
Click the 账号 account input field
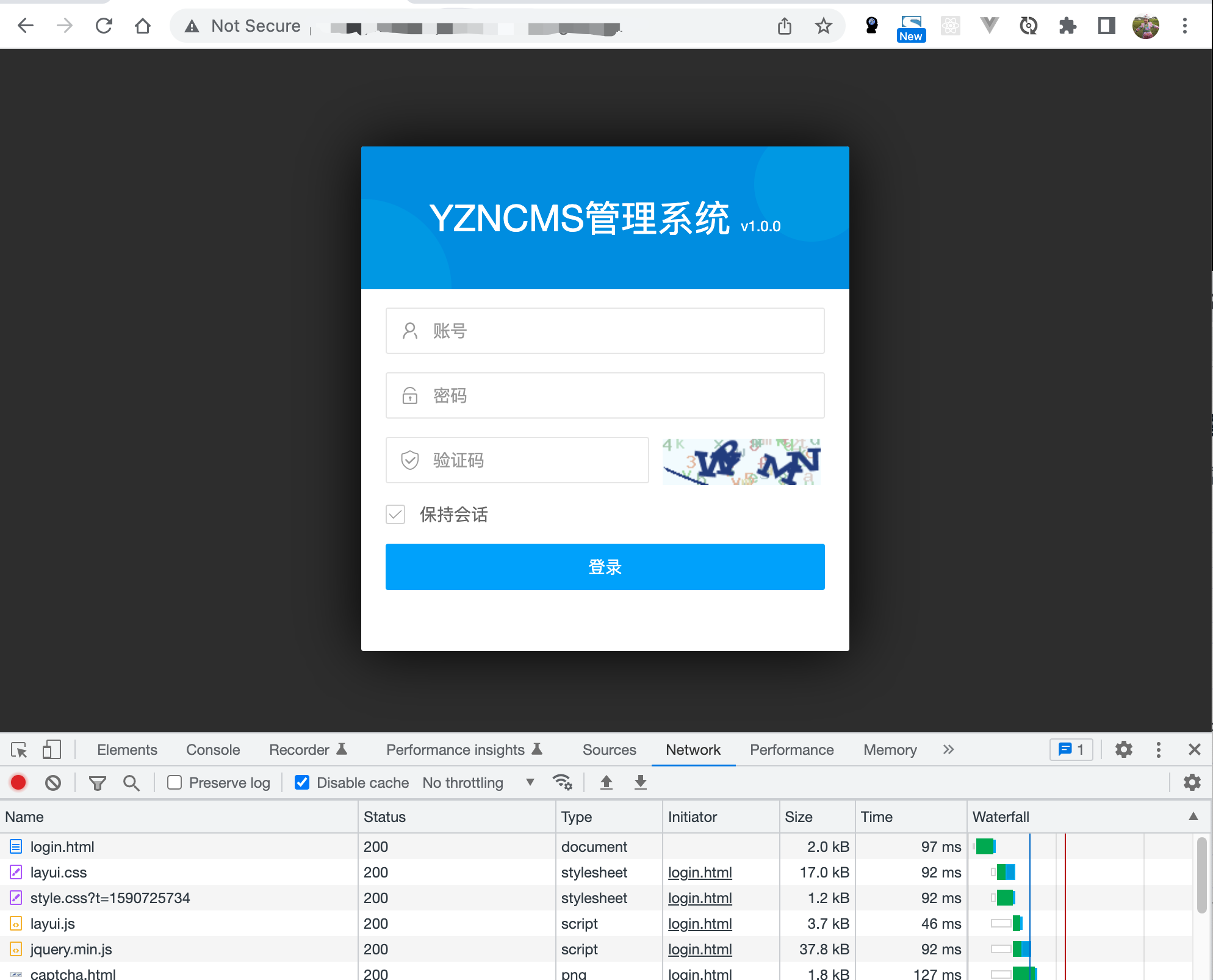pos(605,331)
